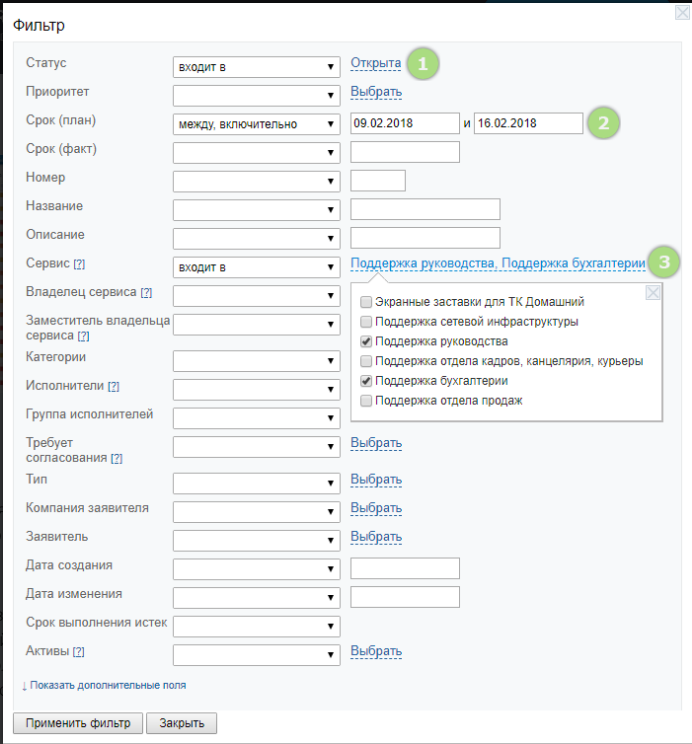Open the Статус condition dropdown
The image size is (692, 744).
click(256, 68)
